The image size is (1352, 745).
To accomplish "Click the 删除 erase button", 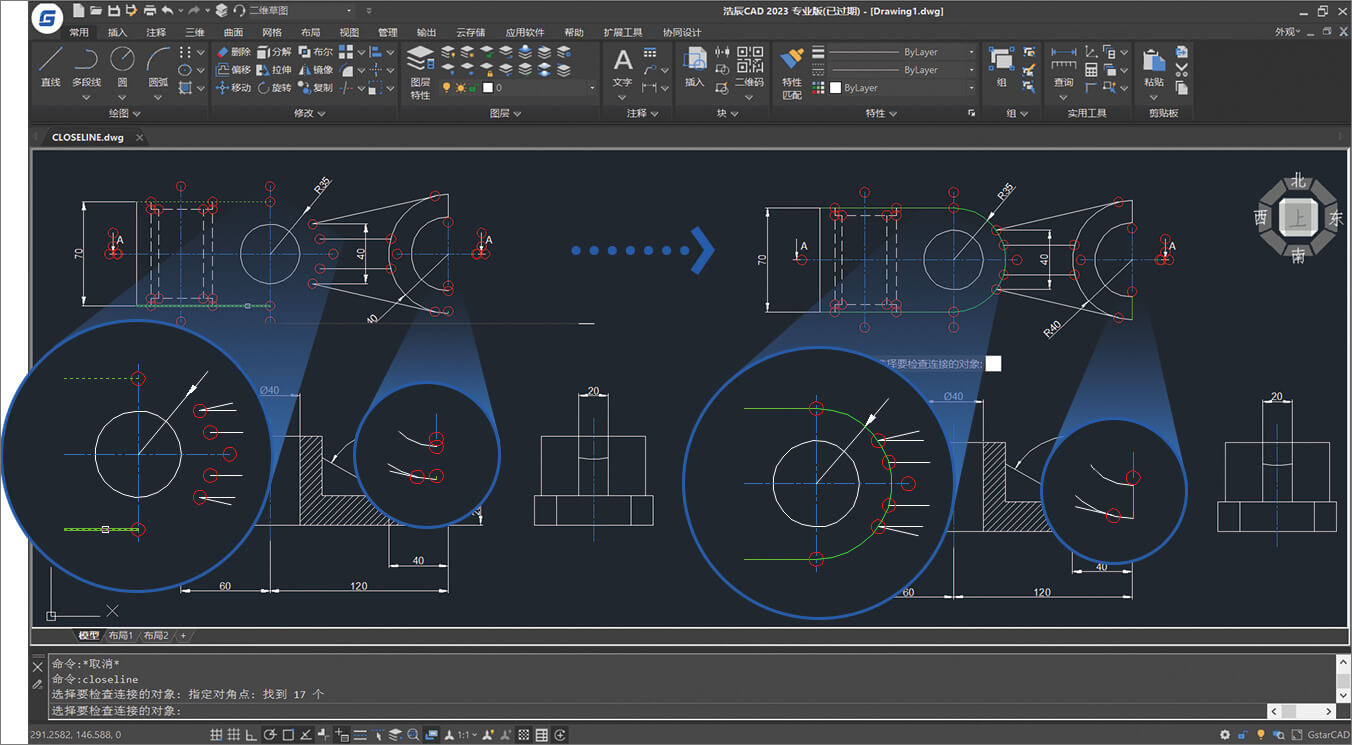I will click(x=234, y=52).
